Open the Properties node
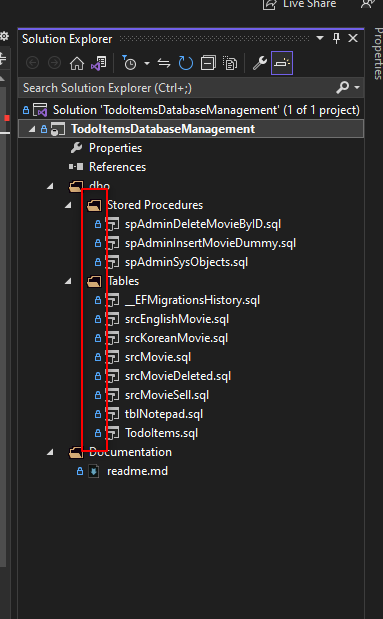Screen dimensions: 383x619 tap(115, 148)
